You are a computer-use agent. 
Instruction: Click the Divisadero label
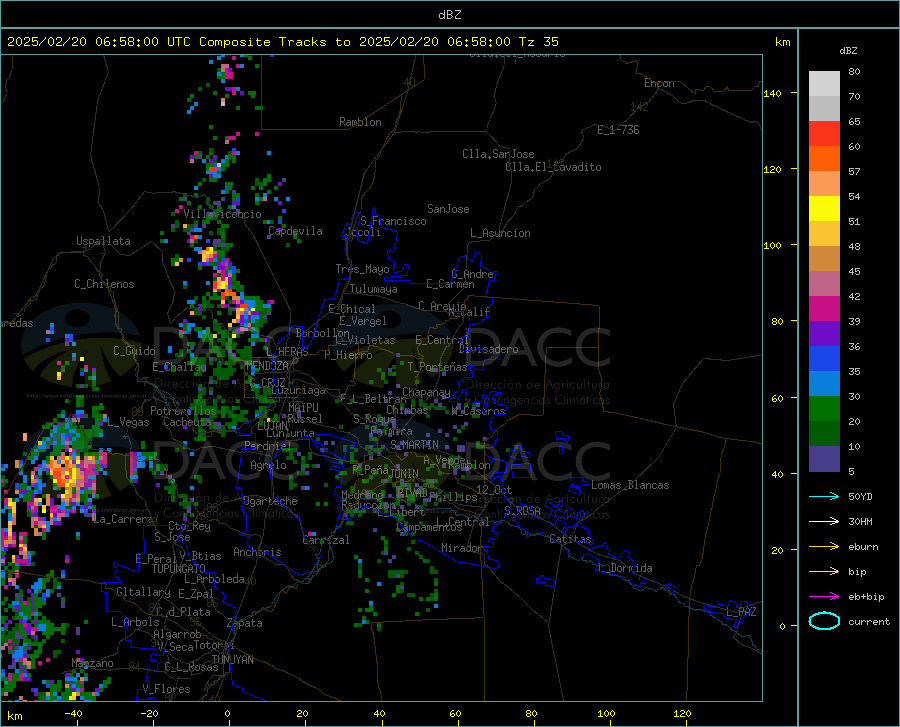488,349
